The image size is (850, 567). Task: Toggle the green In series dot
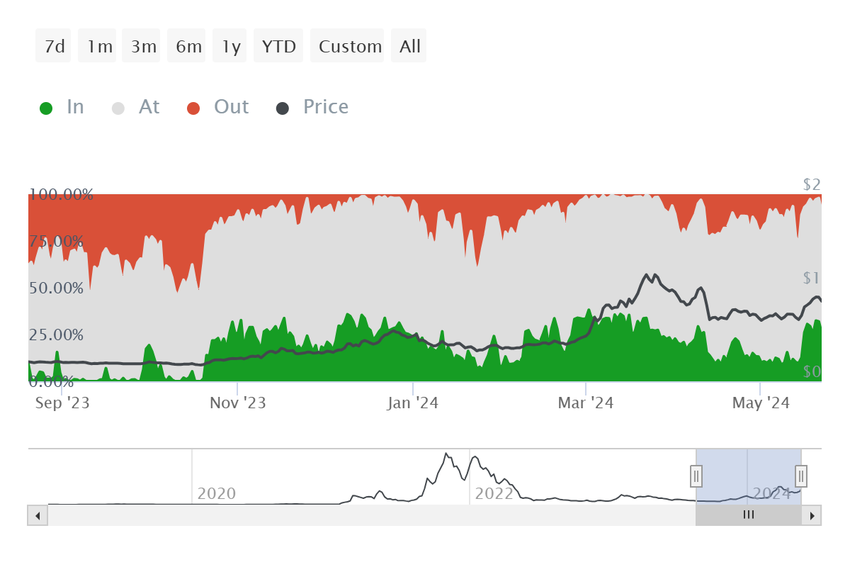point(46,108)
